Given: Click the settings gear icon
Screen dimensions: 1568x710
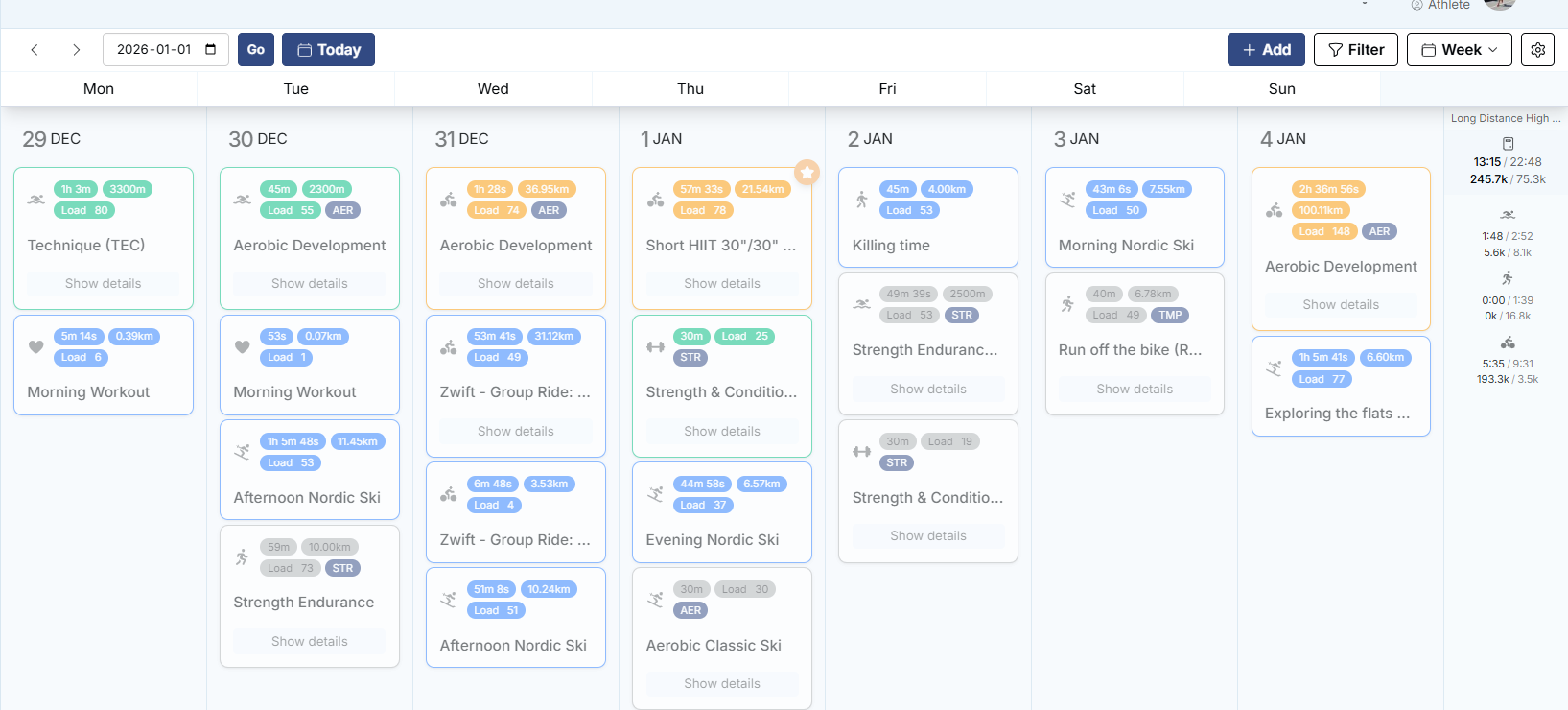Looking at the screenshot, I should click(1537, 50).
